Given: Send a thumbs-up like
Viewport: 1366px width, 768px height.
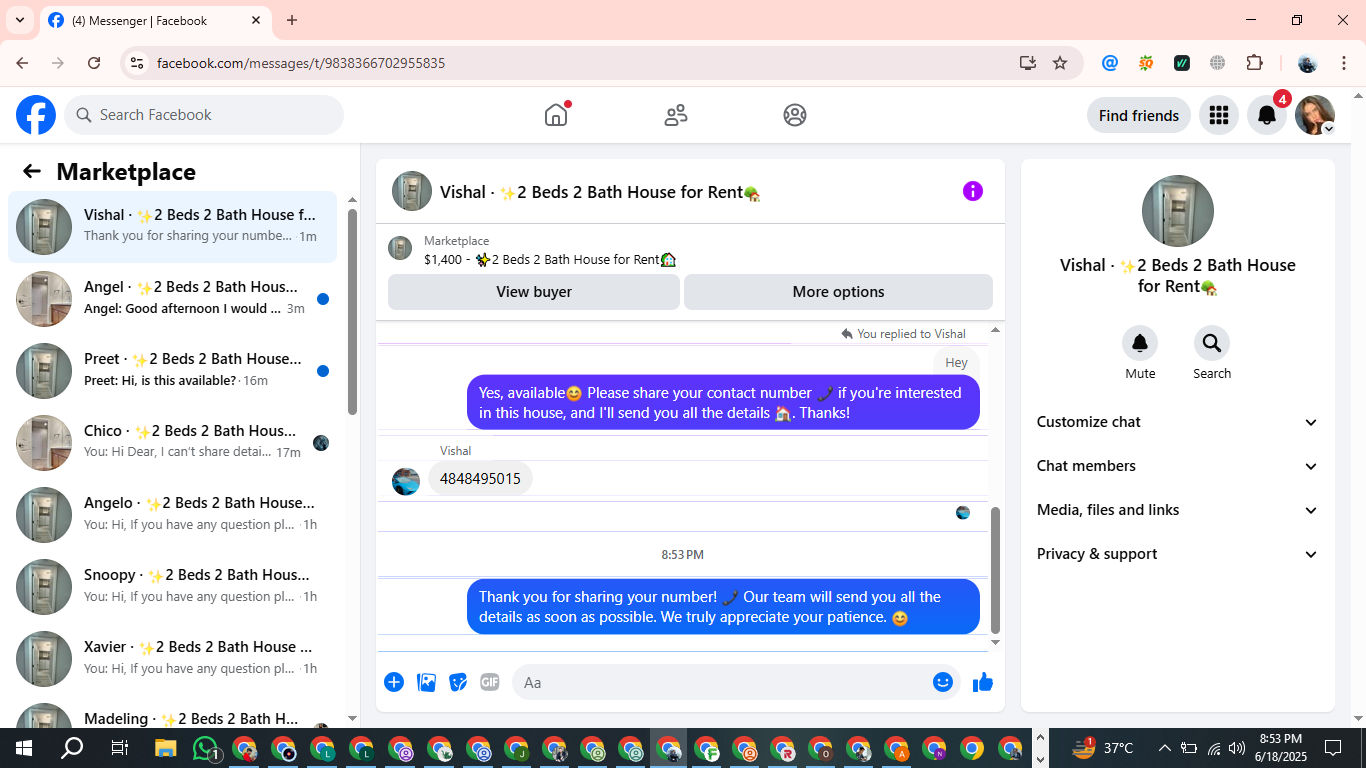Looking at the screenshot, I should pyautogui.click(x=983, y=682).
